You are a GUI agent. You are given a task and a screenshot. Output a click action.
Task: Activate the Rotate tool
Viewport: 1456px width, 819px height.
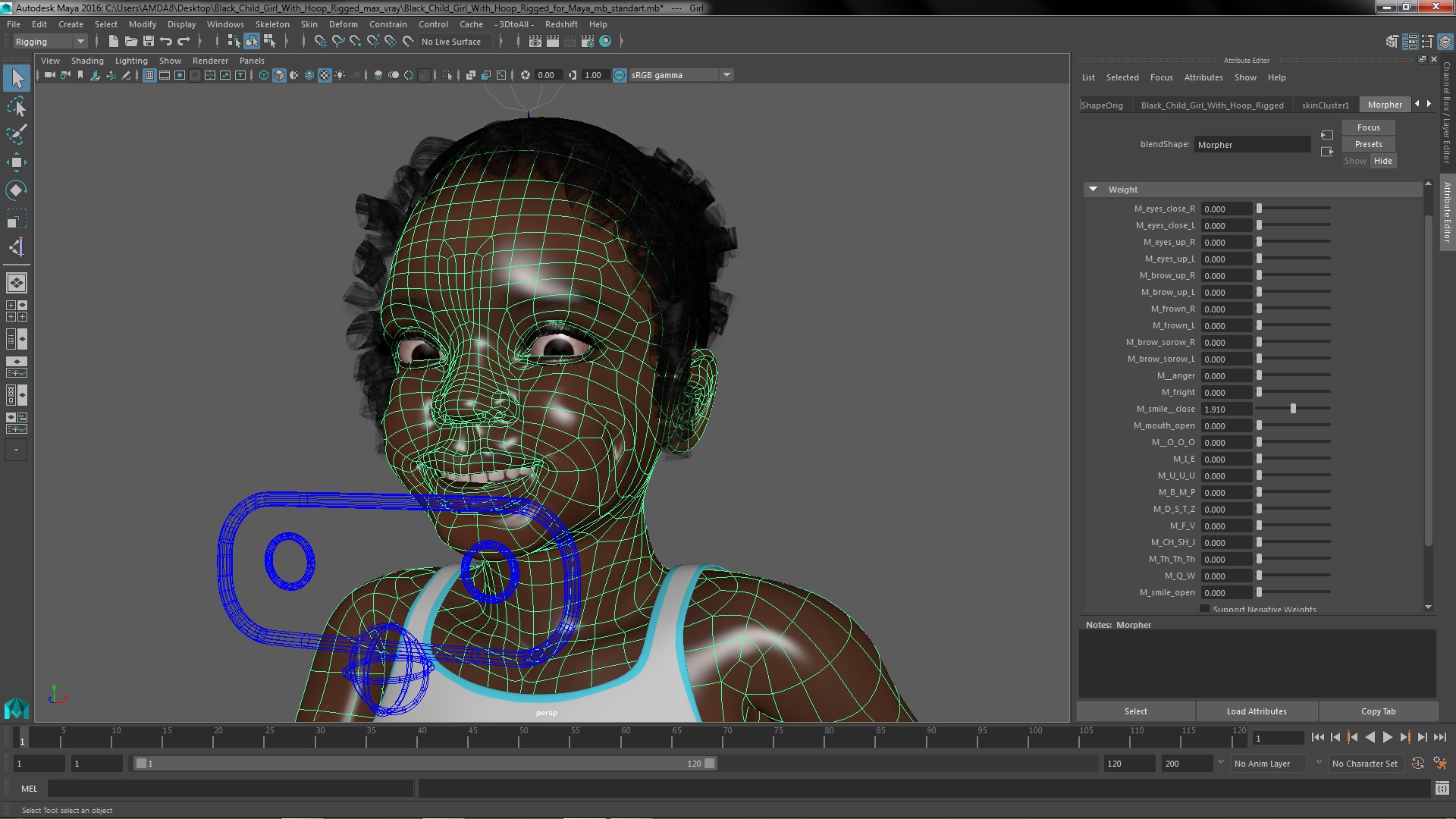coord(17,190)
